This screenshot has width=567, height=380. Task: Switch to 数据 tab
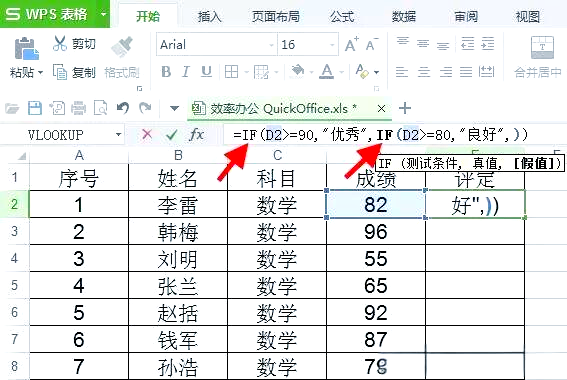point(404,16)
